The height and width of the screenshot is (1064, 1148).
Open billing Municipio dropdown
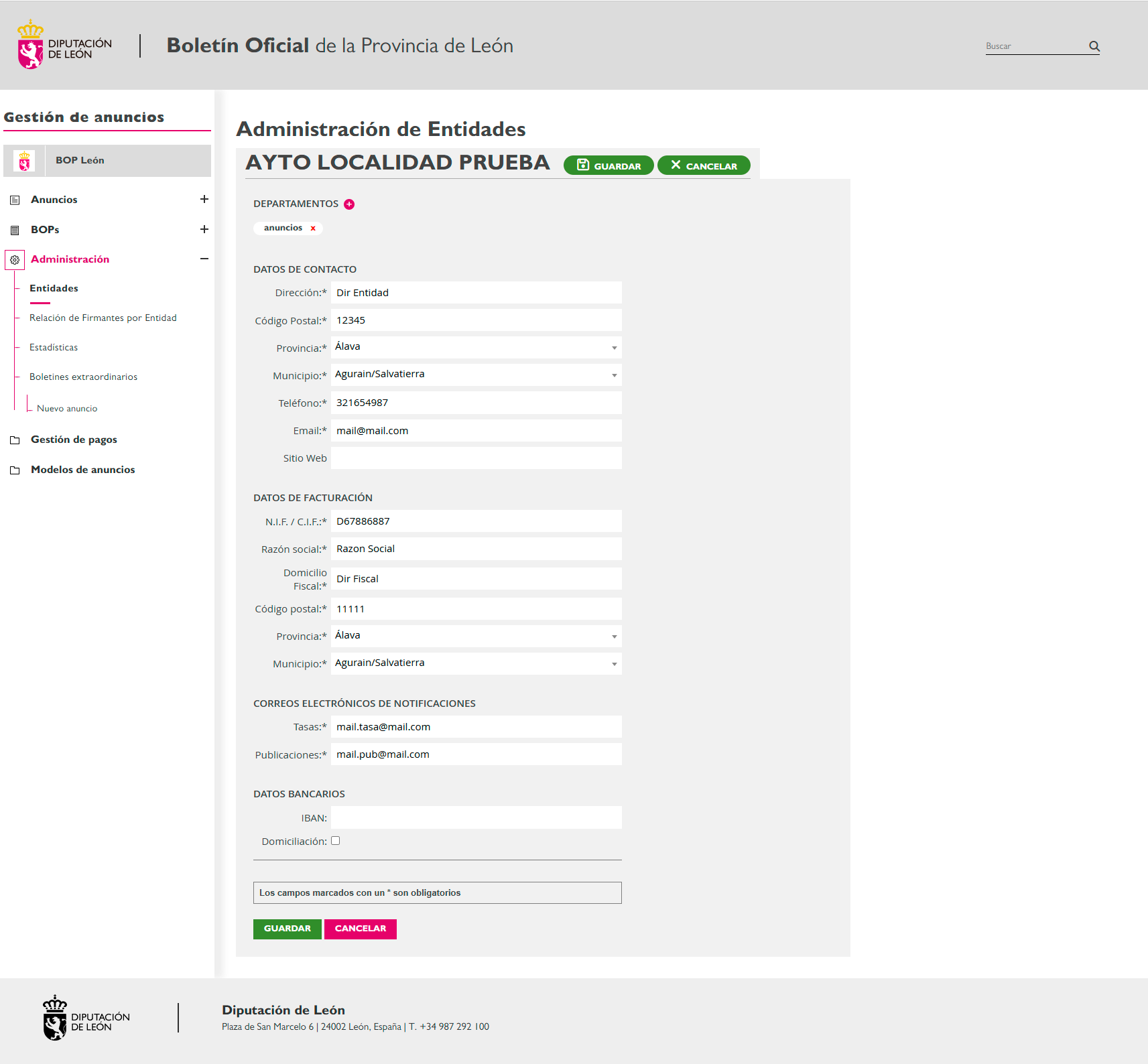point(476,663)
